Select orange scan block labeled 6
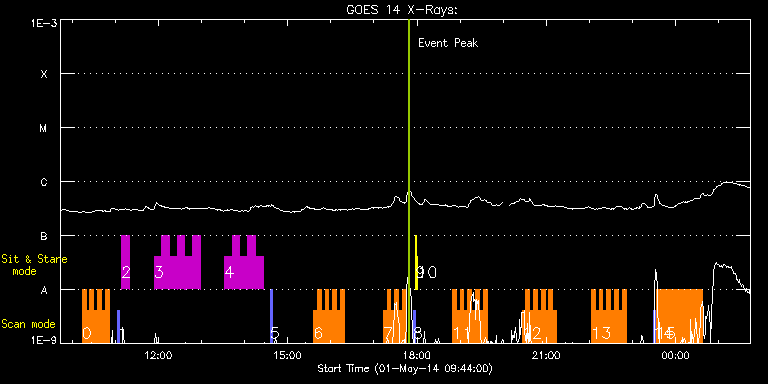Screen dimensions: 768x384 329,316
